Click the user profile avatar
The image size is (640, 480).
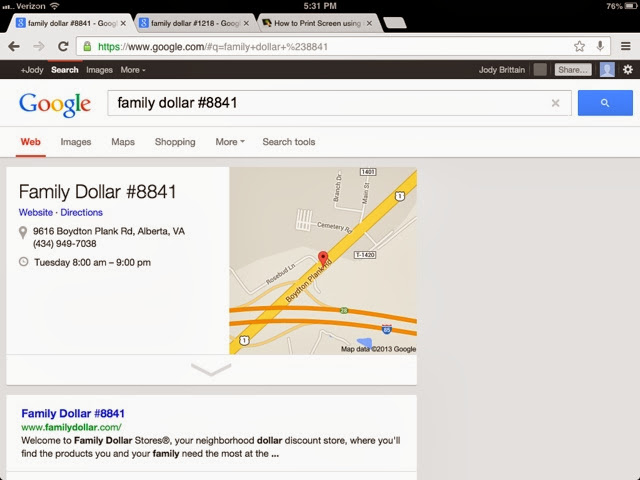tap(607, 70)
